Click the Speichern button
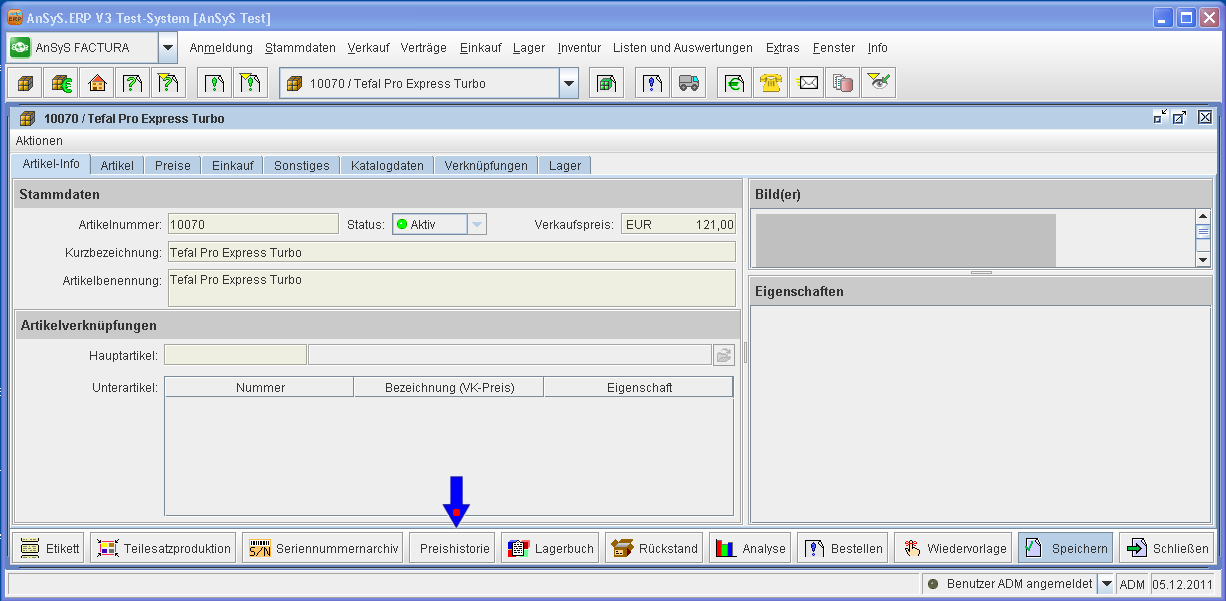 coord(1065,548)
